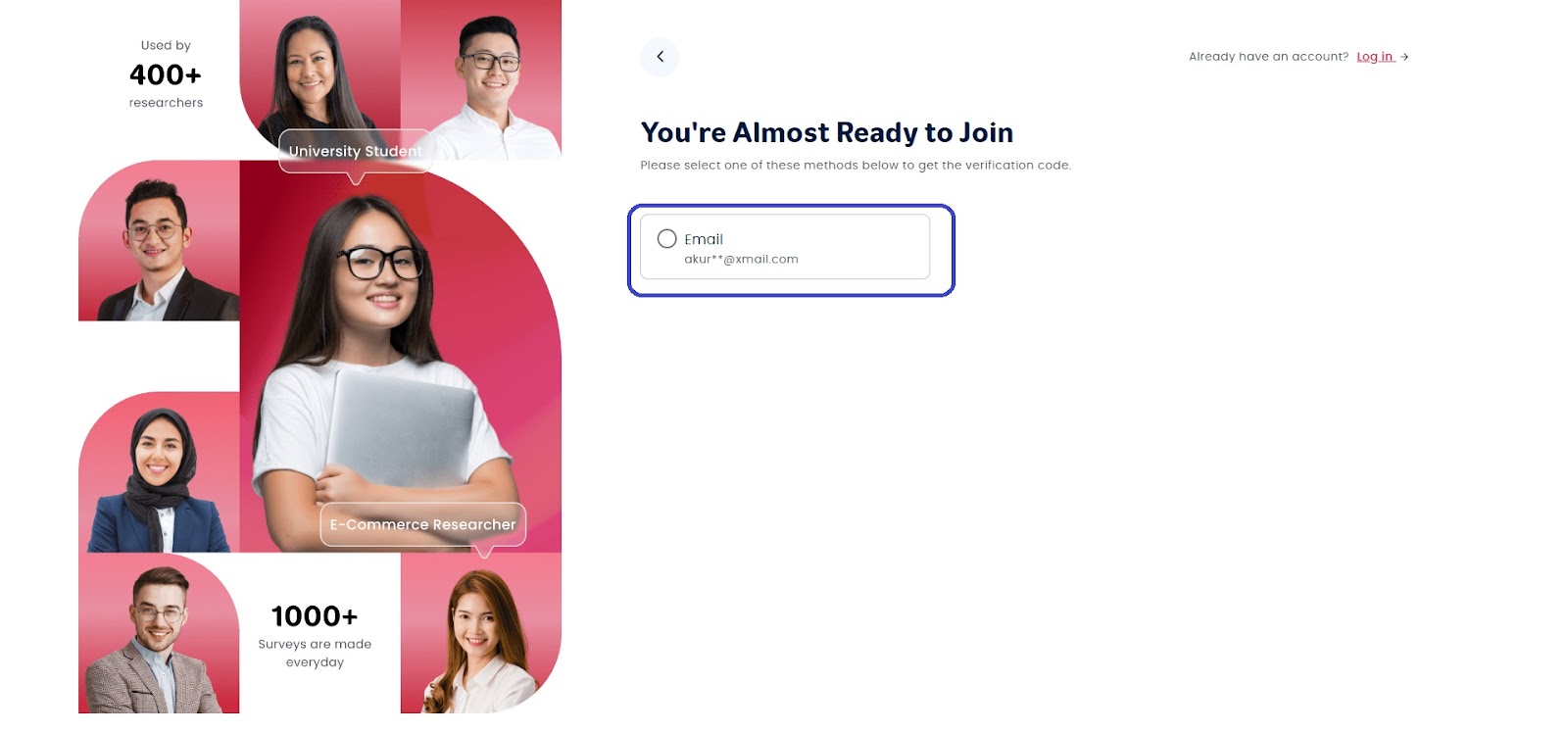Click the woman holding laptop photo
The width and height of the screenshot is (1568, 733).
click(401, 357)
